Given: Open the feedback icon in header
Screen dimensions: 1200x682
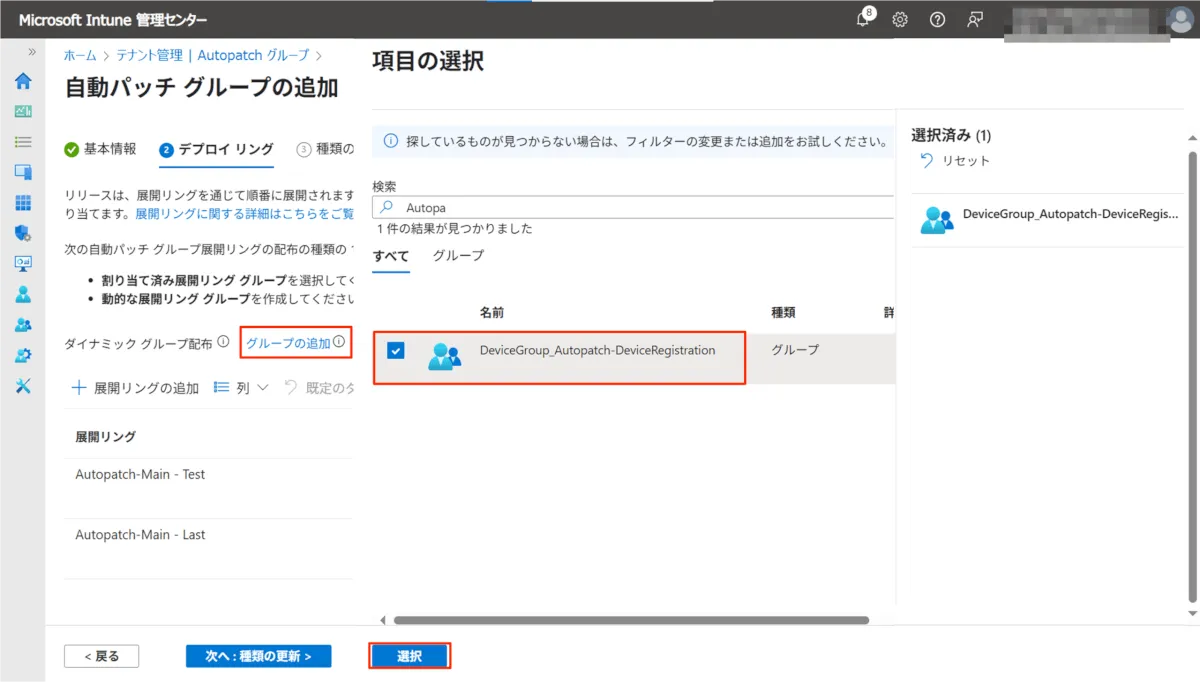Looking at the screenshot, I should coord(975,20).
